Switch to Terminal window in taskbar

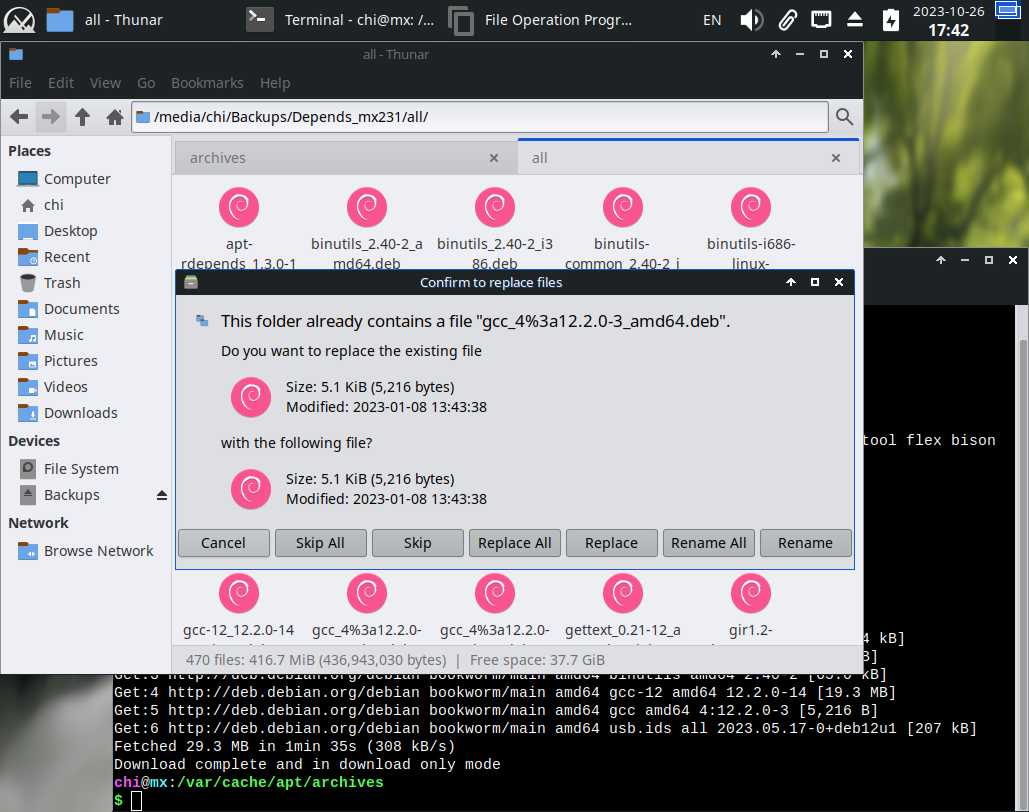340,20
